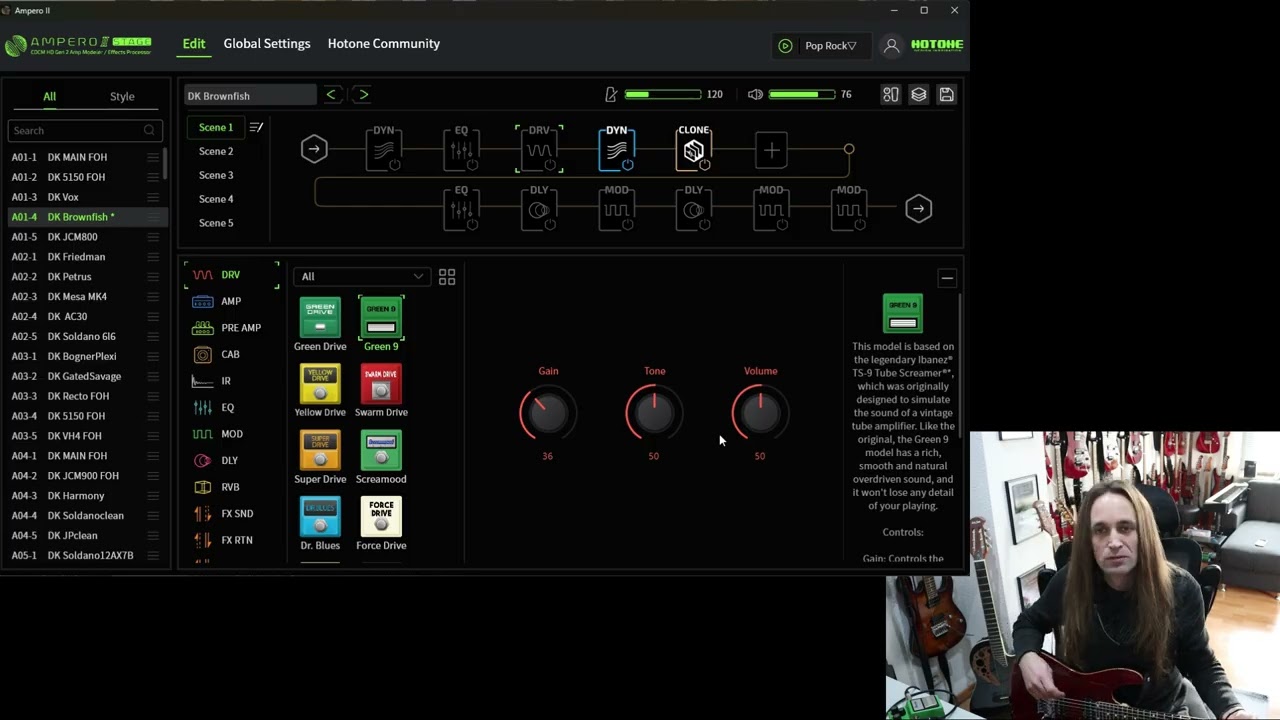The width and height of the screenshot is (1280, 720).
Task: Open Global Settings tab
Action: tap(267, 44)
